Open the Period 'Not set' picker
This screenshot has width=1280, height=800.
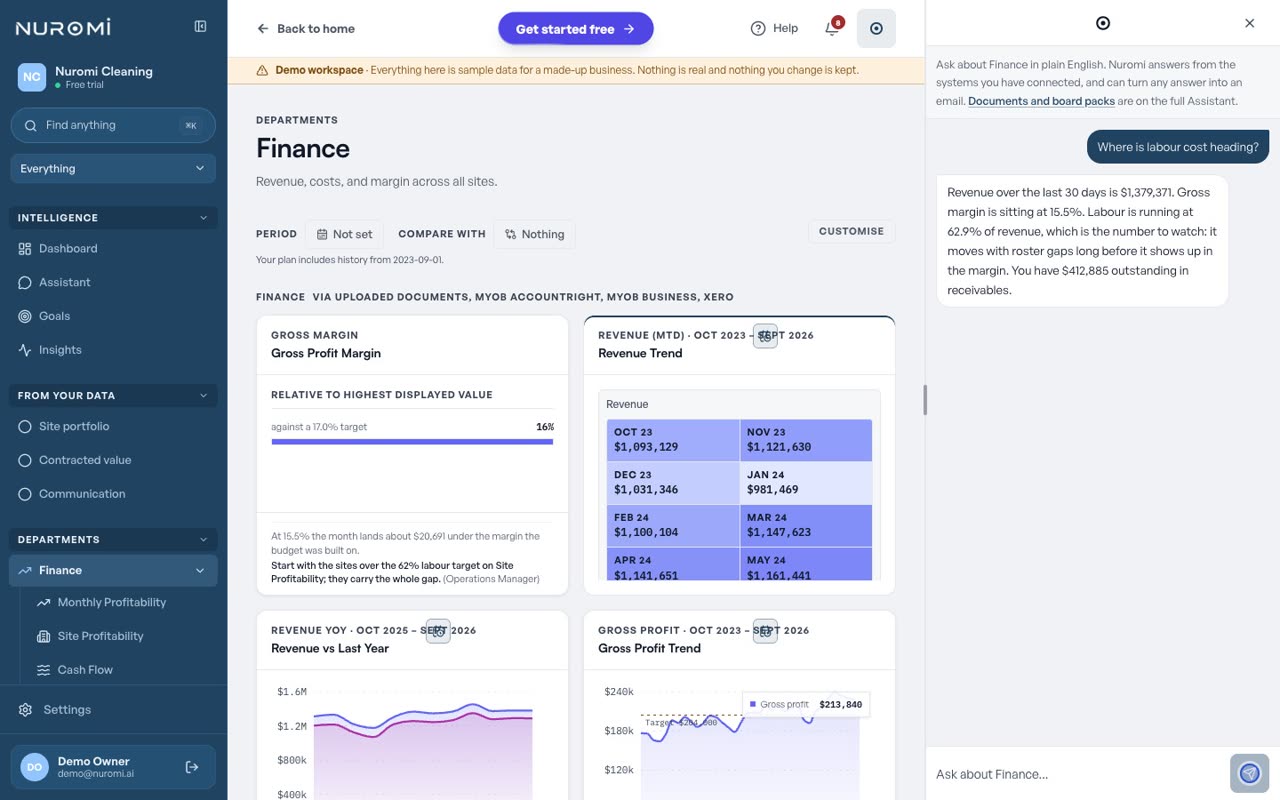coord(344,234)
